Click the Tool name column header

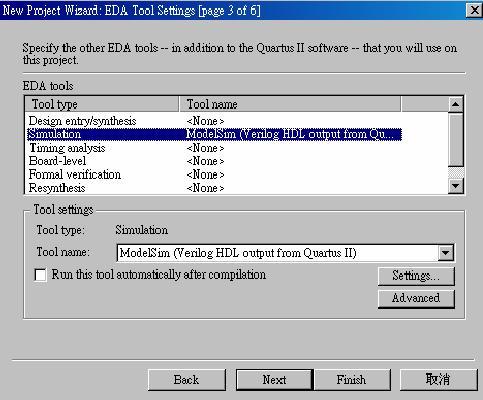pyautogui.click(x=290, y=104)
